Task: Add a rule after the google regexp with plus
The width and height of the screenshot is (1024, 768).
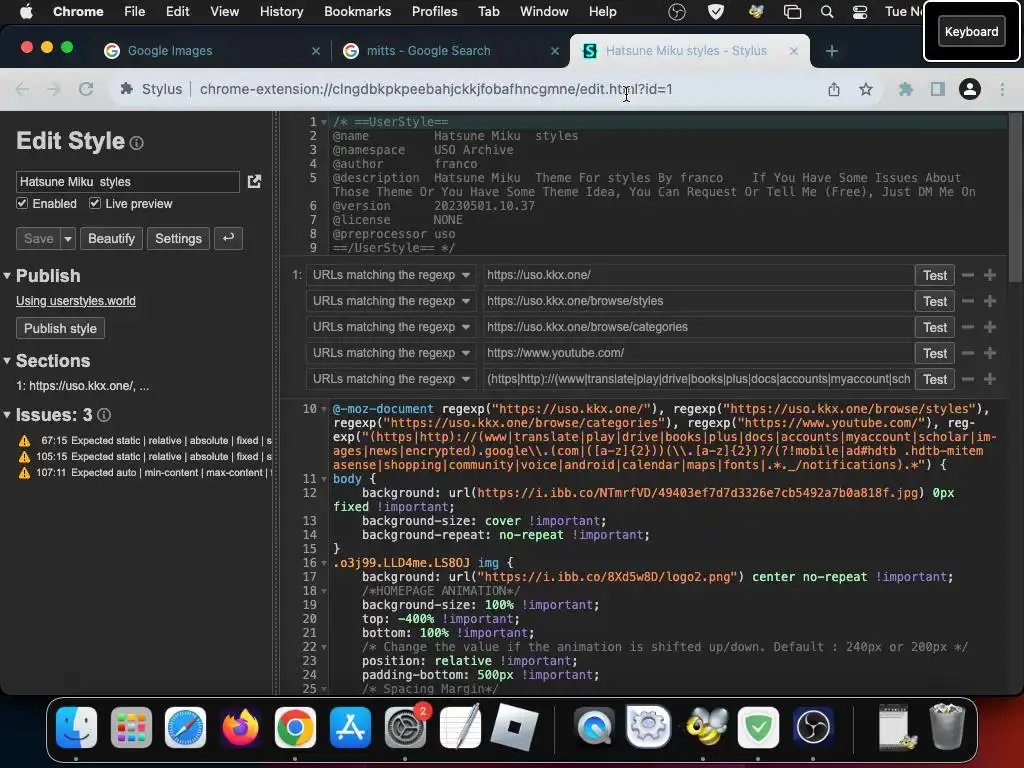Action: (990, 379)
